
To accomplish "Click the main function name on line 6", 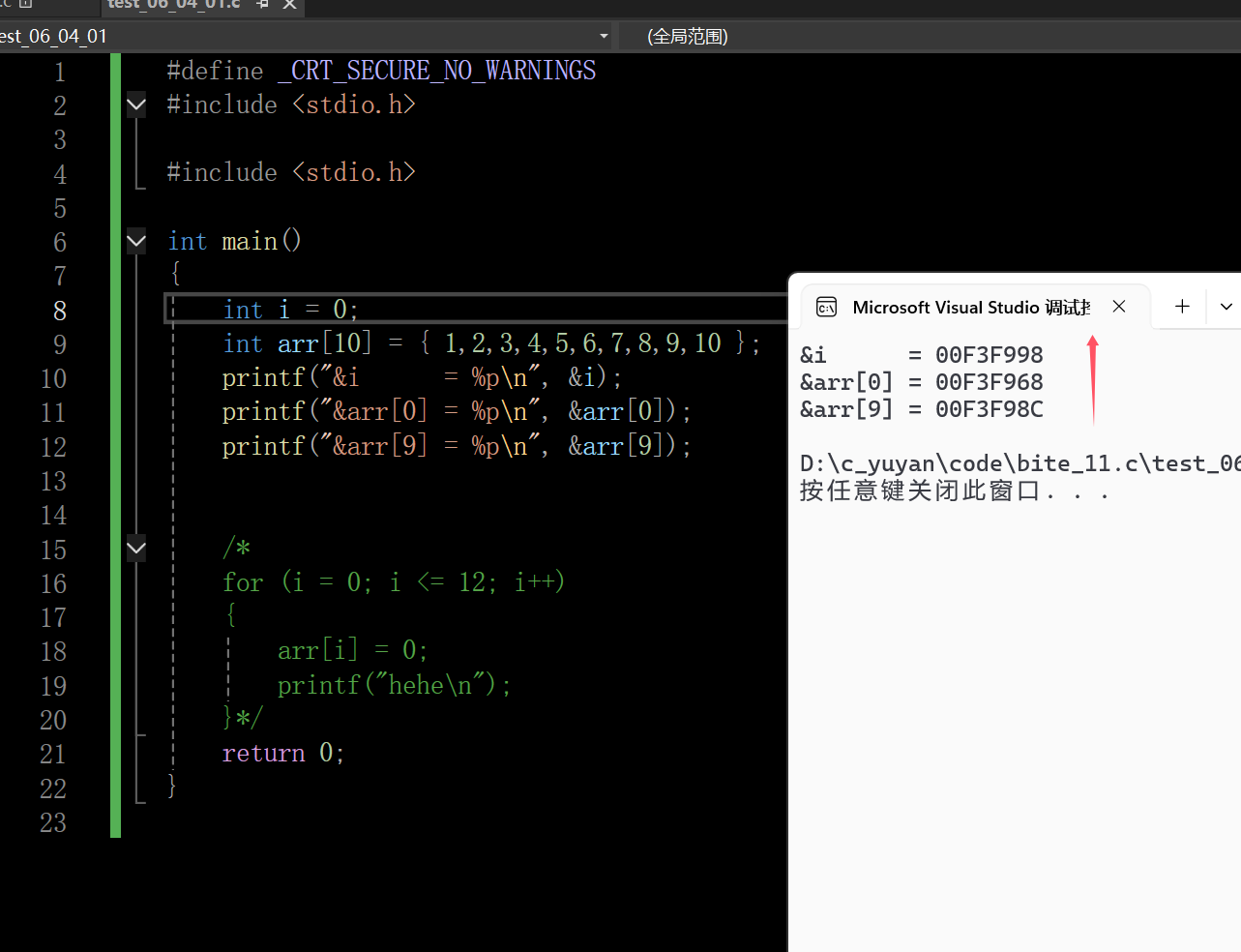I will (x=250, y=241).
